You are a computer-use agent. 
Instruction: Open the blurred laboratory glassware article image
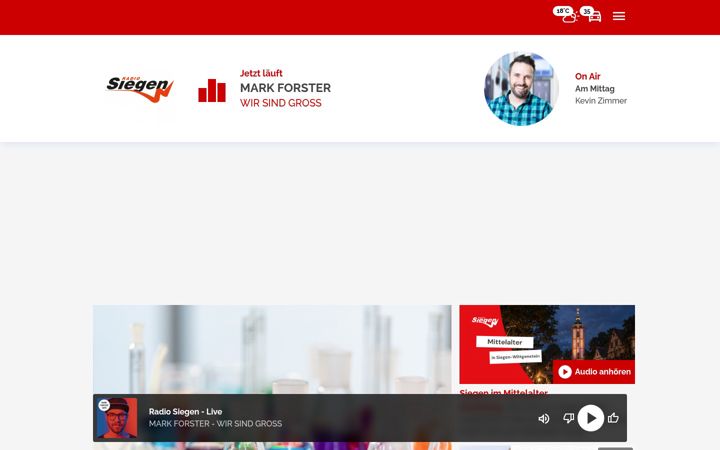pyautogui.click(x=272, y=349)
